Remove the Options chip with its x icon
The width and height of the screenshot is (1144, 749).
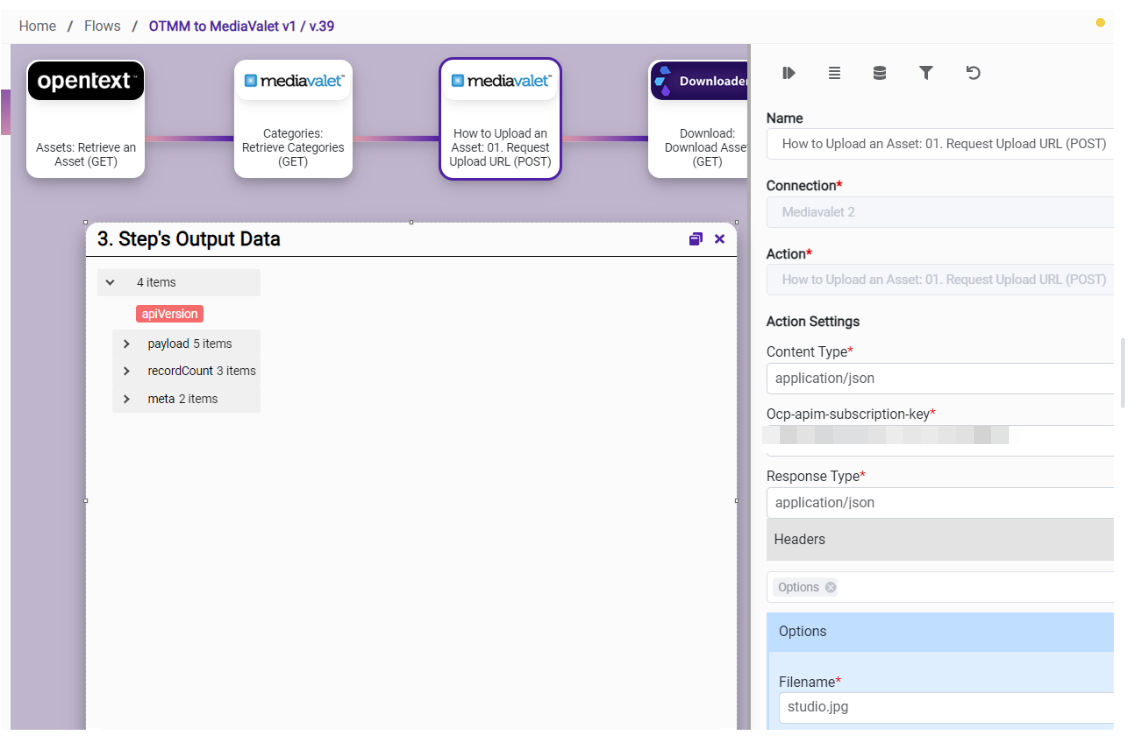click(x=830, y=588)
